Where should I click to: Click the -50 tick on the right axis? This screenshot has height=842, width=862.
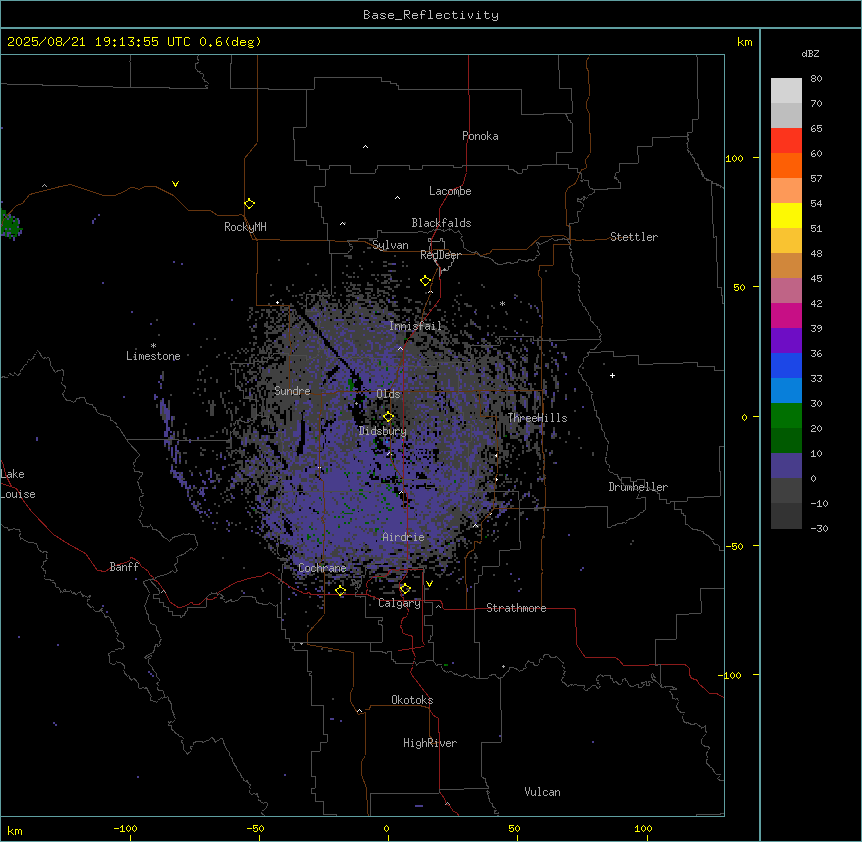(734, 546)
